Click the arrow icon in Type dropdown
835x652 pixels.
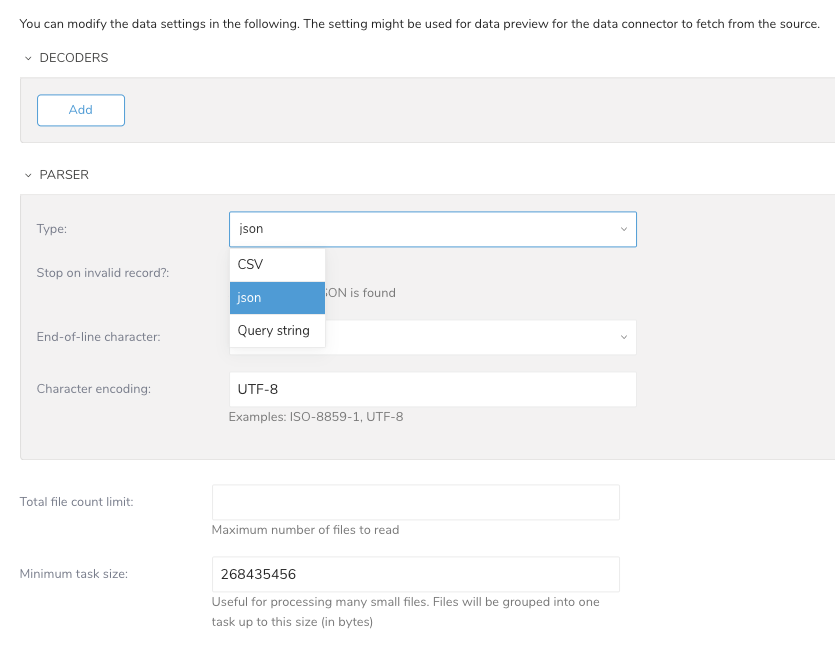[x=624, y=229]
